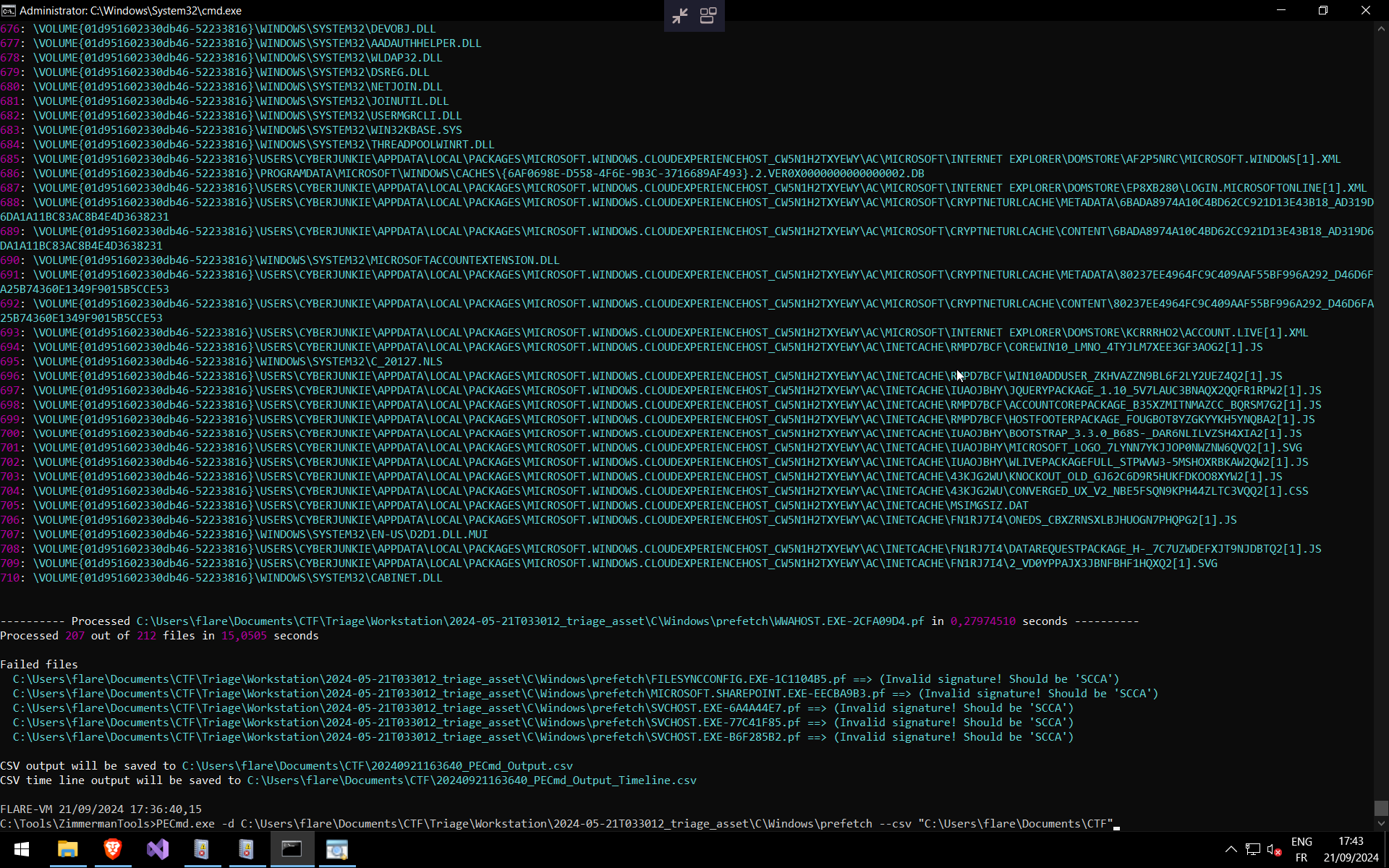Image resolution: width=1389 pixels, height=868 pixels.
Task: Open the clock showing 17:43 21/09/2024
Action: 1351,849
